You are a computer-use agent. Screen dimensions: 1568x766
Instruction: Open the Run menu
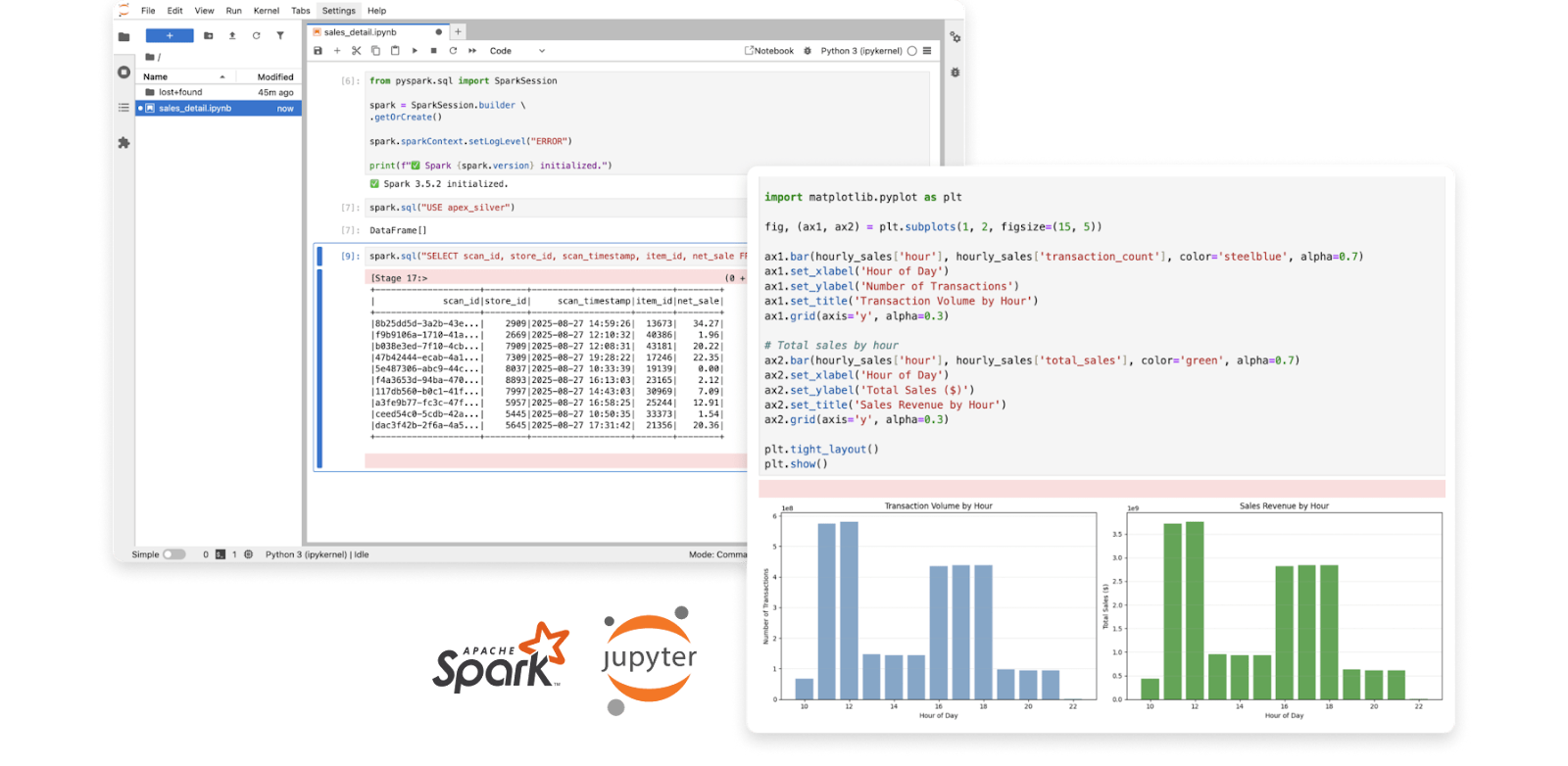(x=233, y=11)
